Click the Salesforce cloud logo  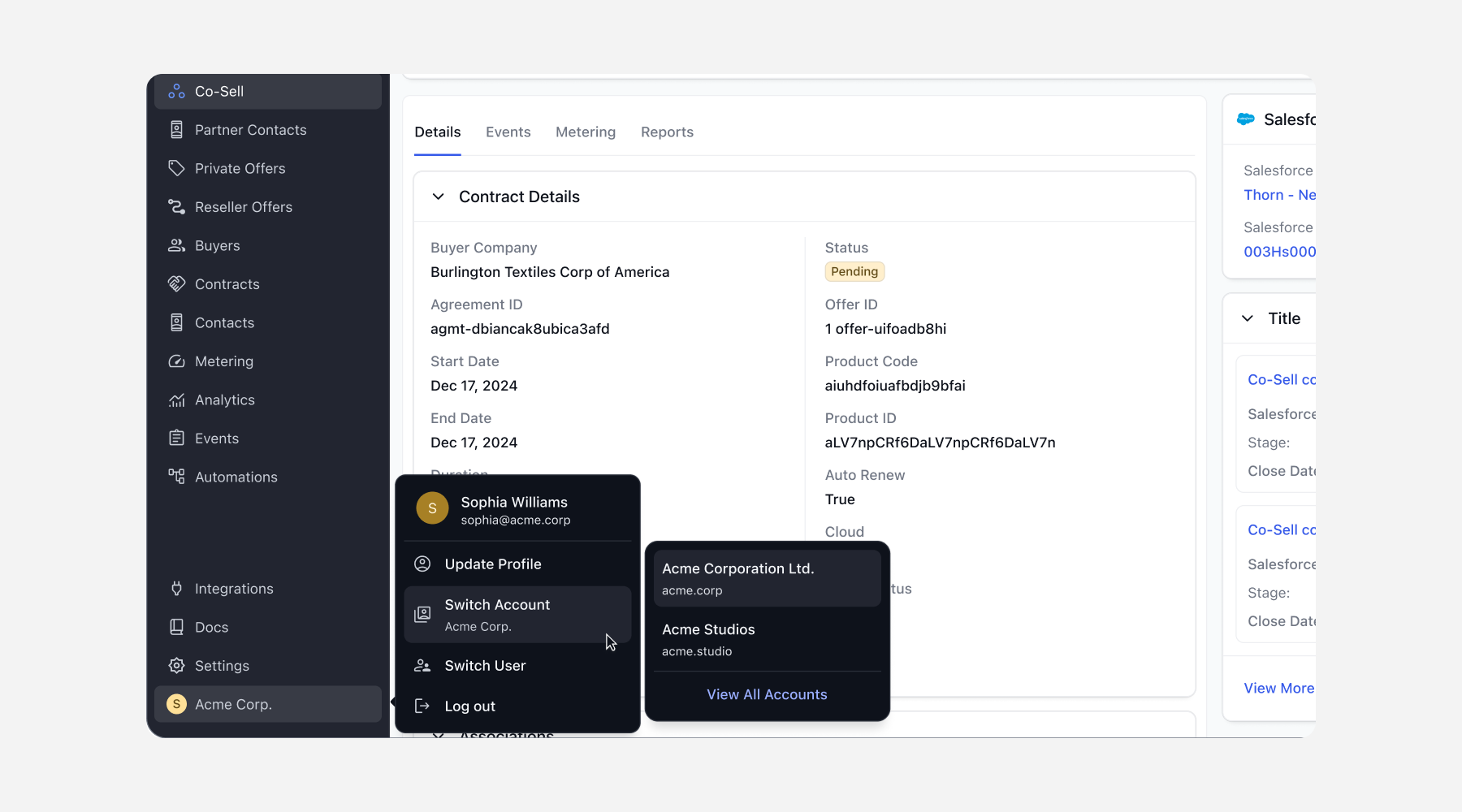[x=1246, y=119]
